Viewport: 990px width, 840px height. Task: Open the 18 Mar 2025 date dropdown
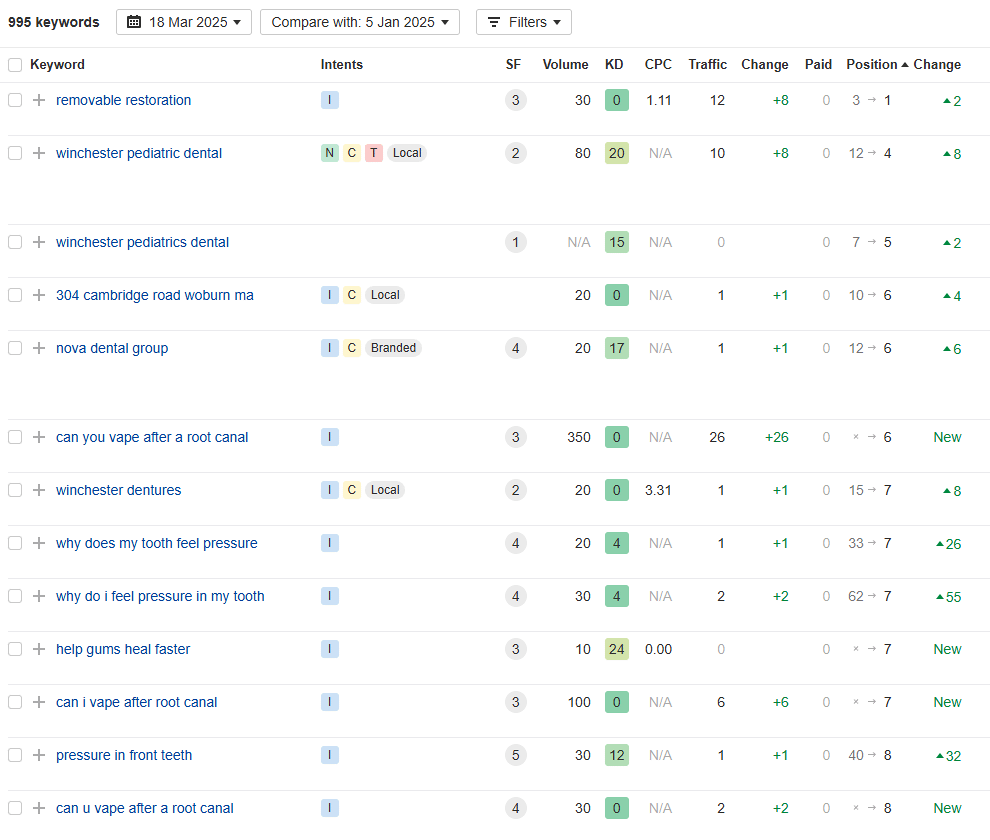(x=184, y=22)
